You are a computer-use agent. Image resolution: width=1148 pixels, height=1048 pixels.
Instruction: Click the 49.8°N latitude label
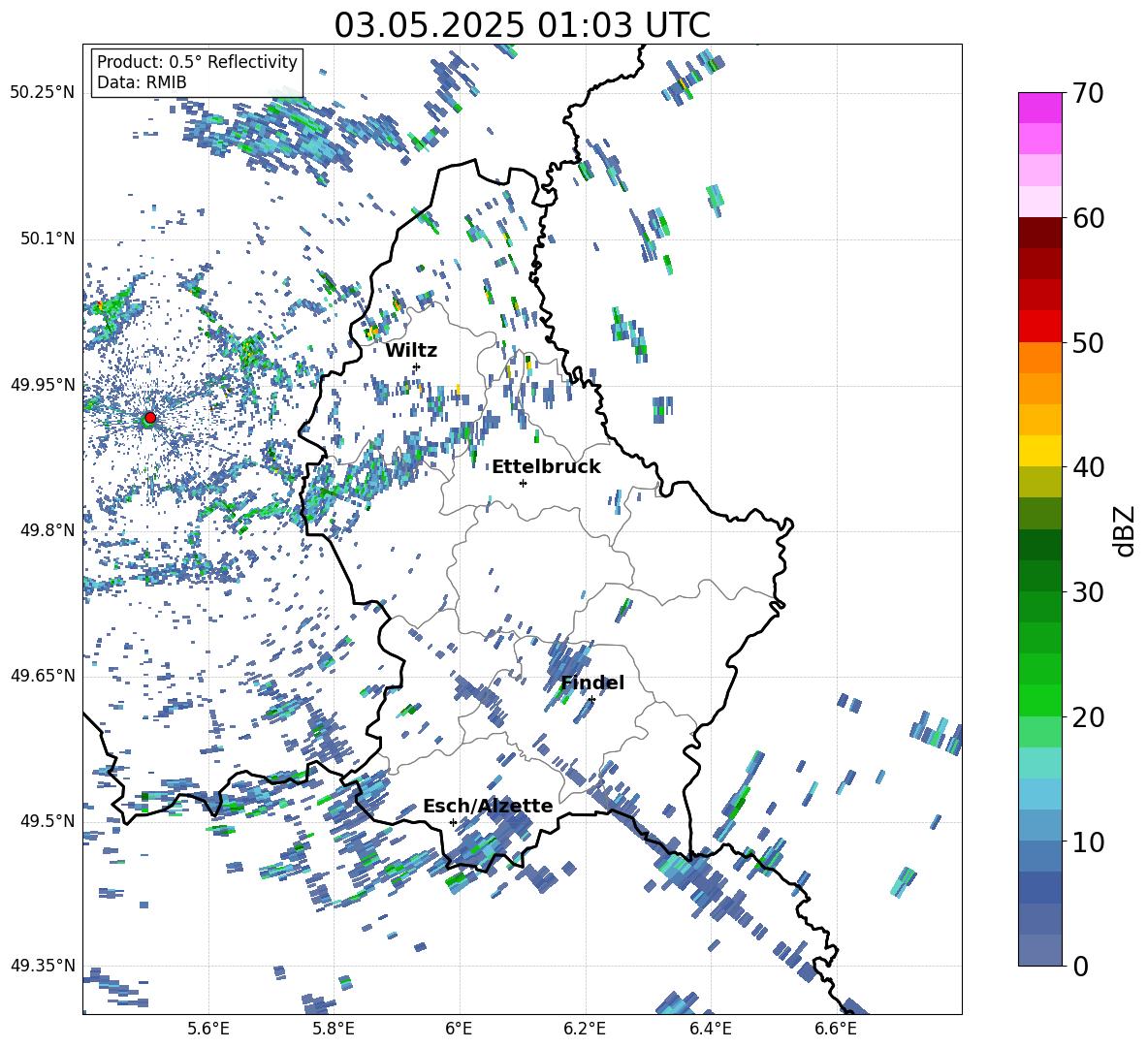[48, 530]
